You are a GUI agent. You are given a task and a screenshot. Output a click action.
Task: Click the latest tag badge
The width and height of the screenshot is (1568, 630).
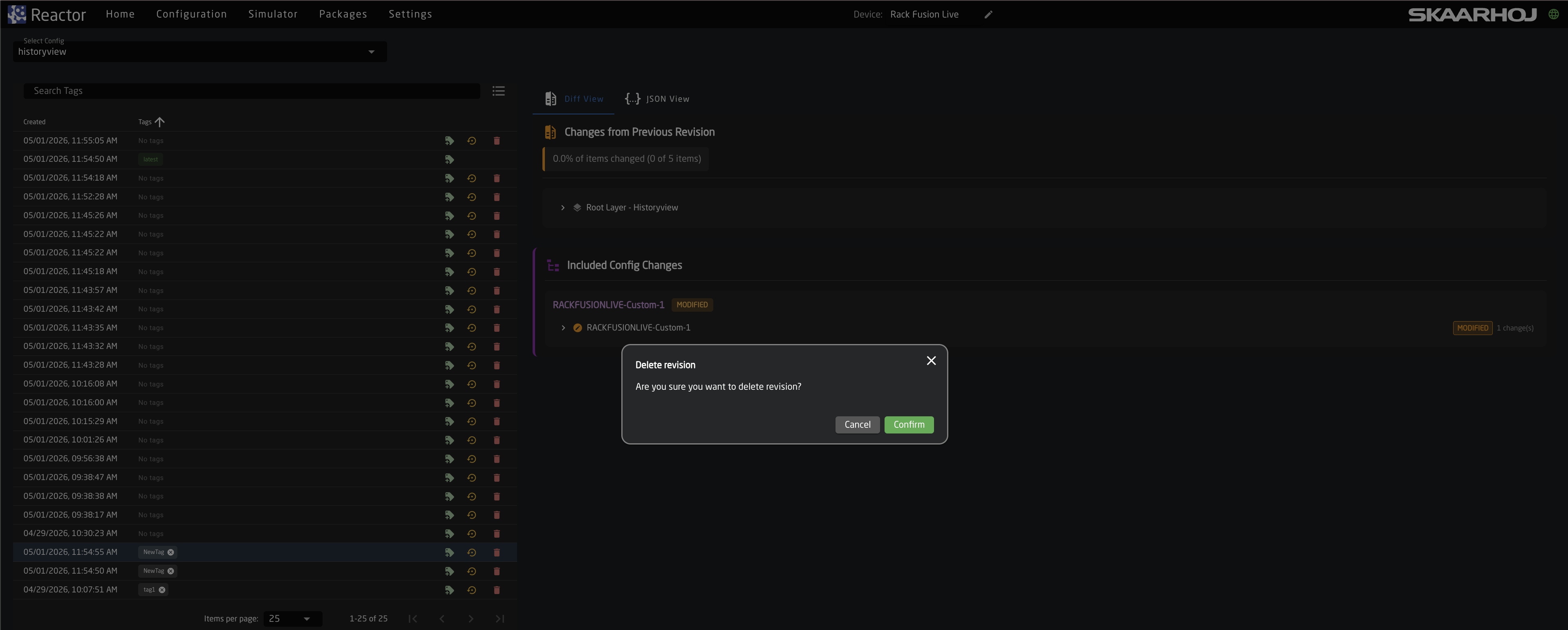coord(150,159)
